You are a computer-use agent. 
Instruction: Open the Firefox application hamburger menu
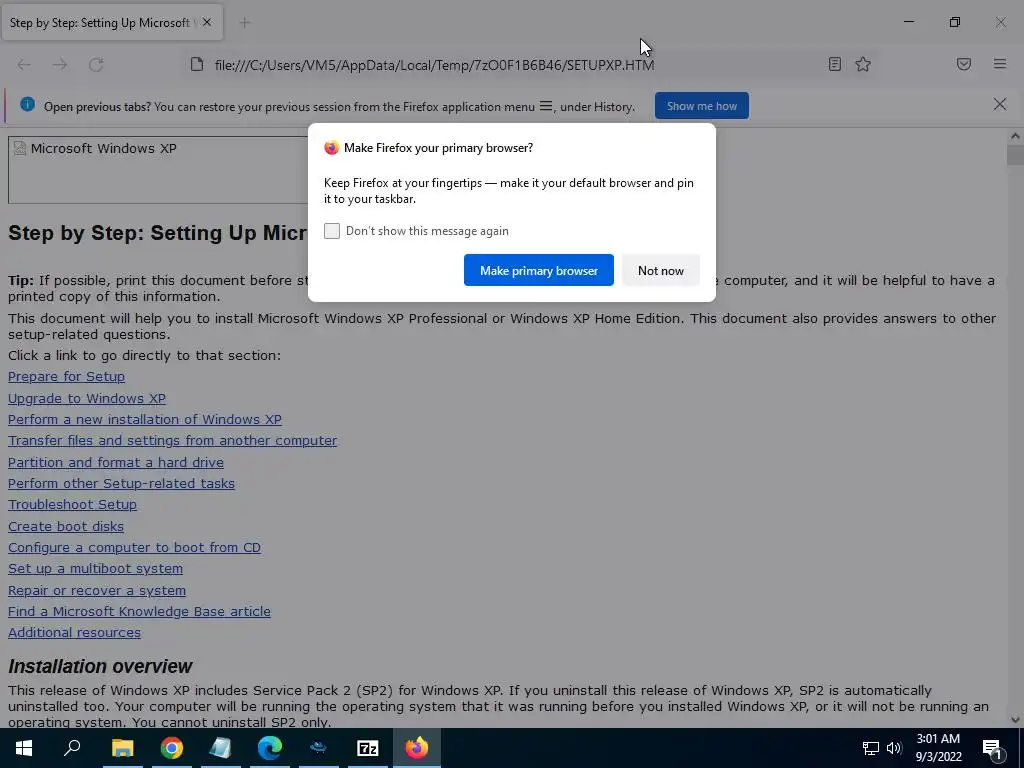(1000, 64)
